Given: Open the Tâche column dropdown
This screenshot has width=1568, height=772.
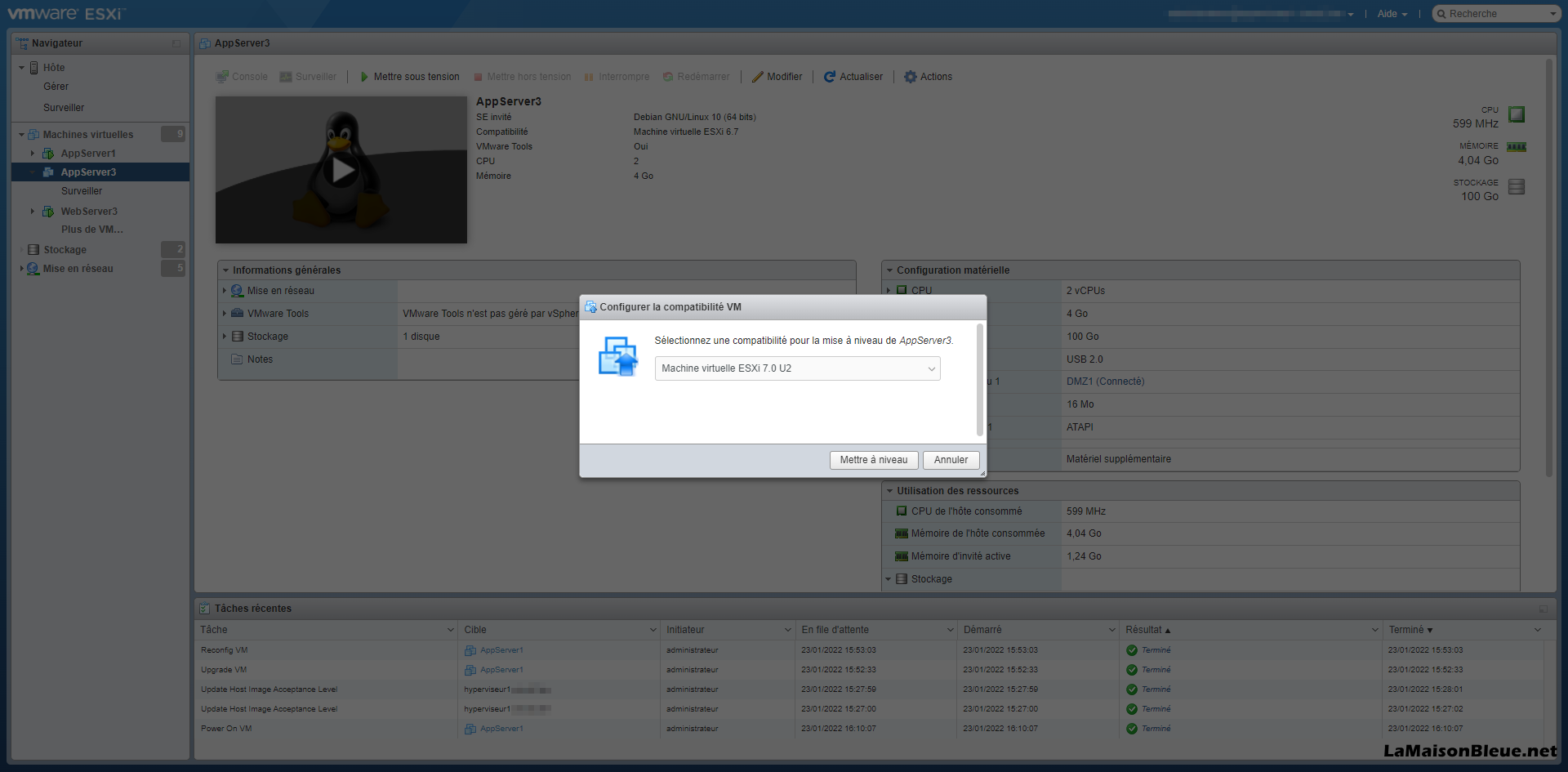Looking at the screenshot, I should point(451,630).
